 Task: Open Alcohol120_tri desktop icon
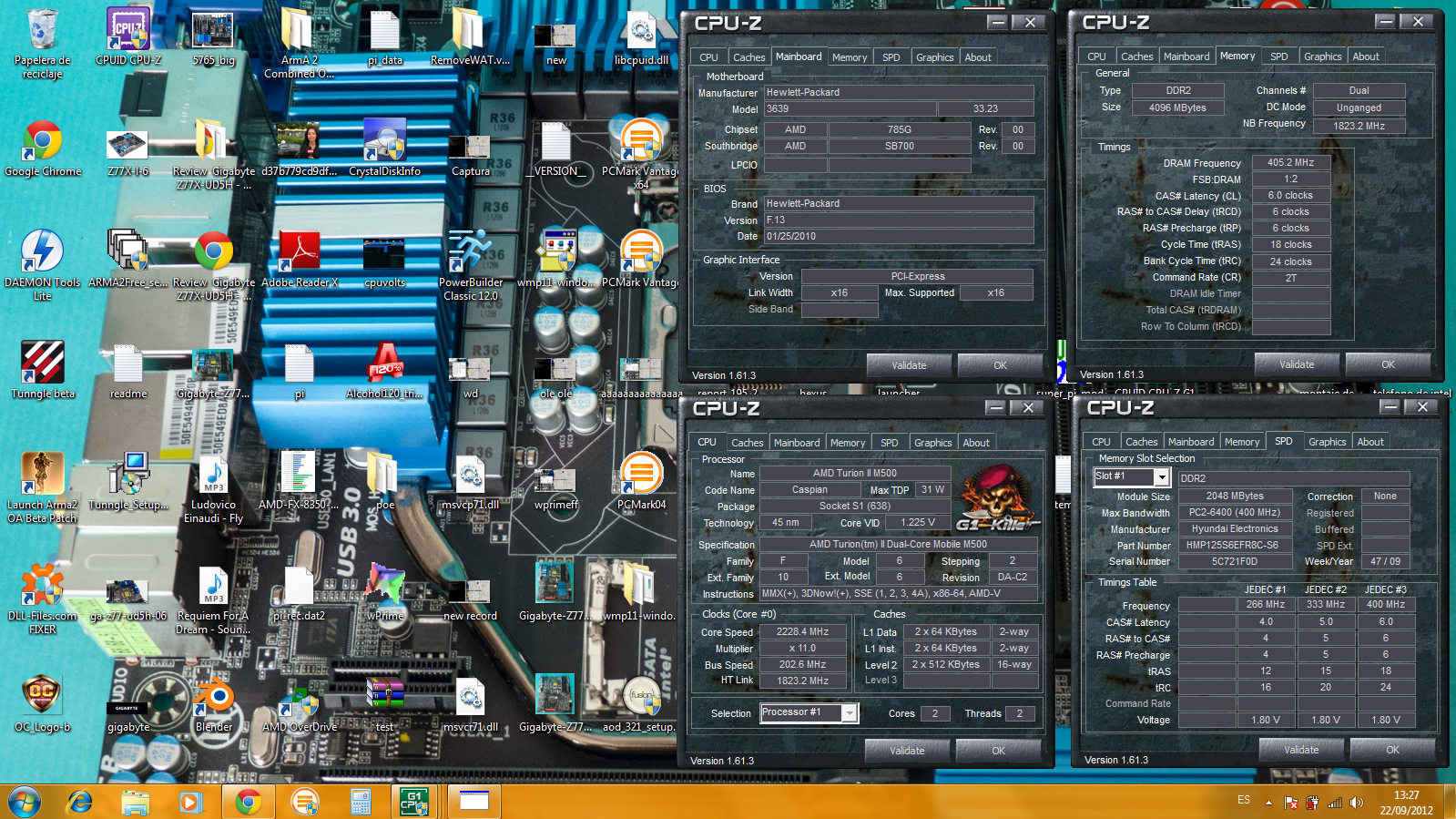pyautogui.click(x=384, y=370)
